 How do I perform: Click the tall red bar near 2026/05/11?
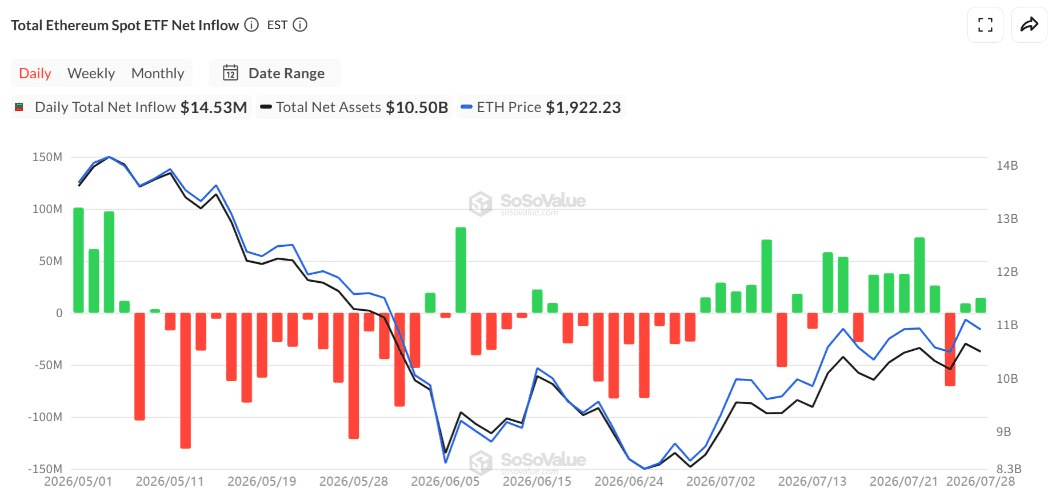pyautogui.click(x=185, y=380)
